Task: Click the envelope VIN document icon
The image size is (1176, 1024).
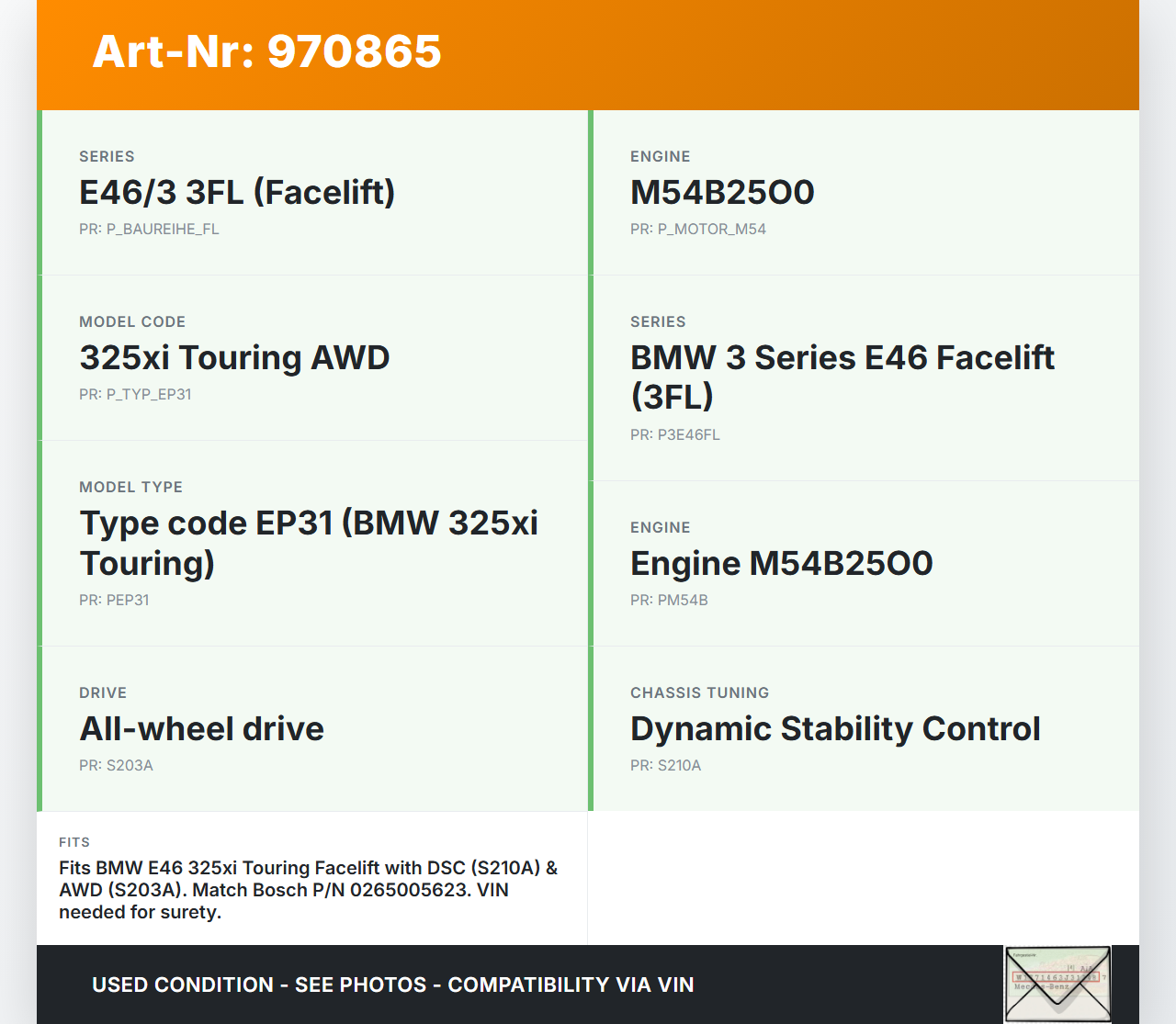Action: point(1057,984)
